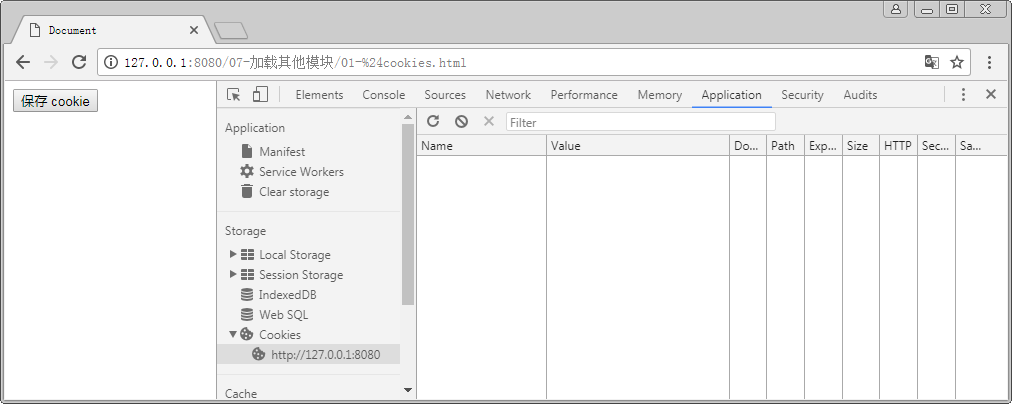Expand the Local Storage tree node
Image resolution: width=1012 pixels, height=404 pixels.
tap(233, 254)
